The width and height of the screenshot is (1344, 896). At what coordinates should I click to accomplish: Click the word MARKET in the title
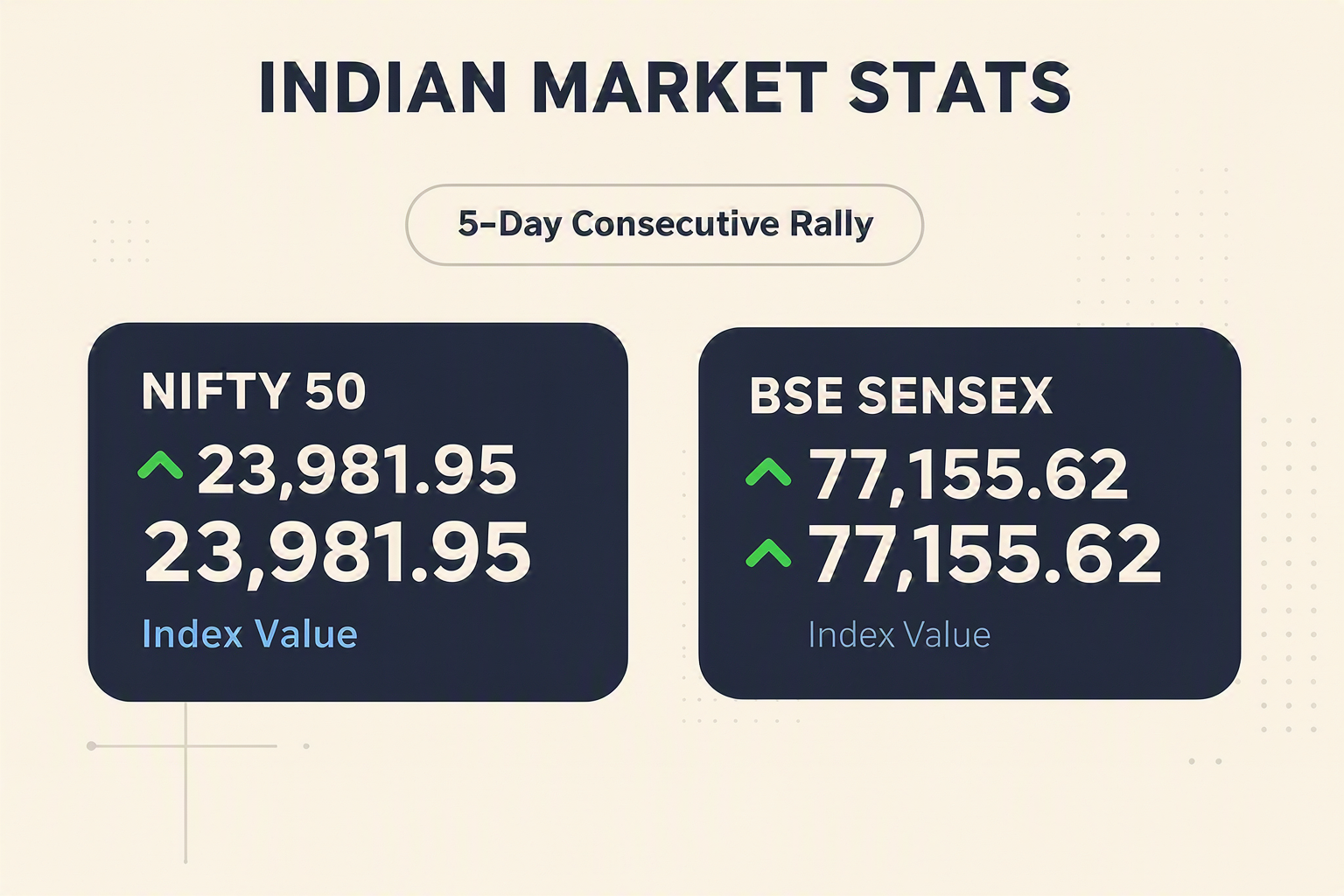click(679, 87)
